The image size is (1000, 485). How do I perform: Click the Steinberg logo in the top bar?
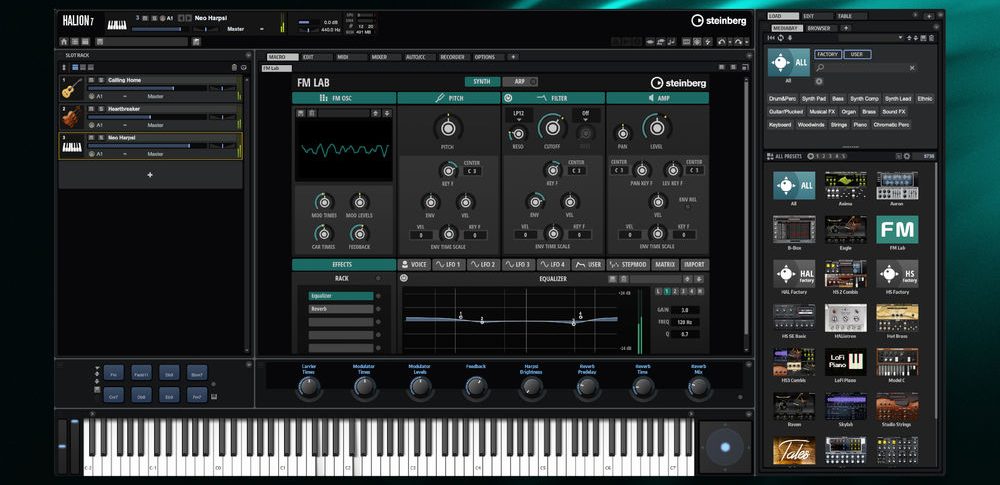tap(718, 21)
